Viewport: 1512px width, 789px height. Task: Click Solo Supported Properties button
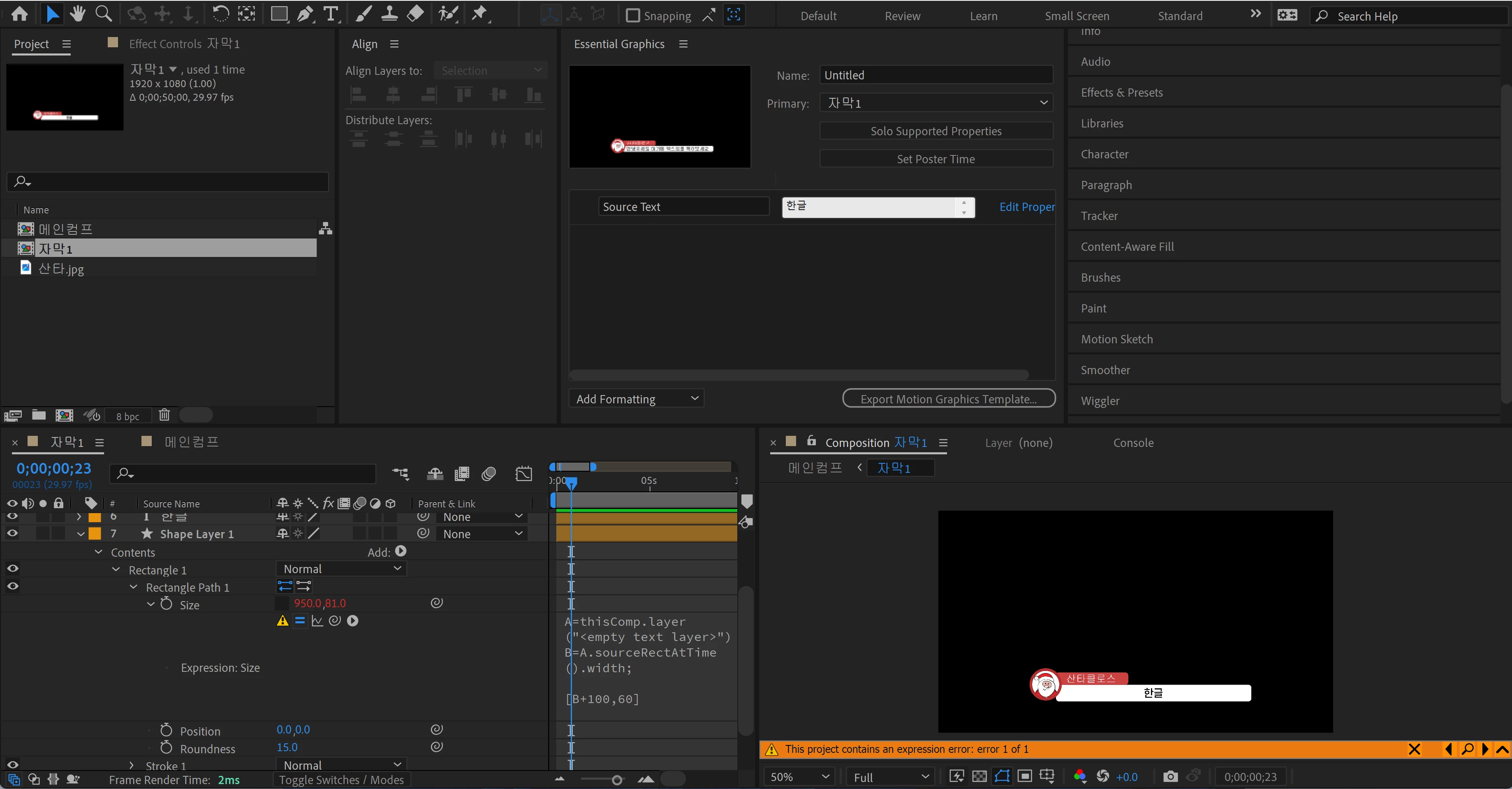point(935,132)
